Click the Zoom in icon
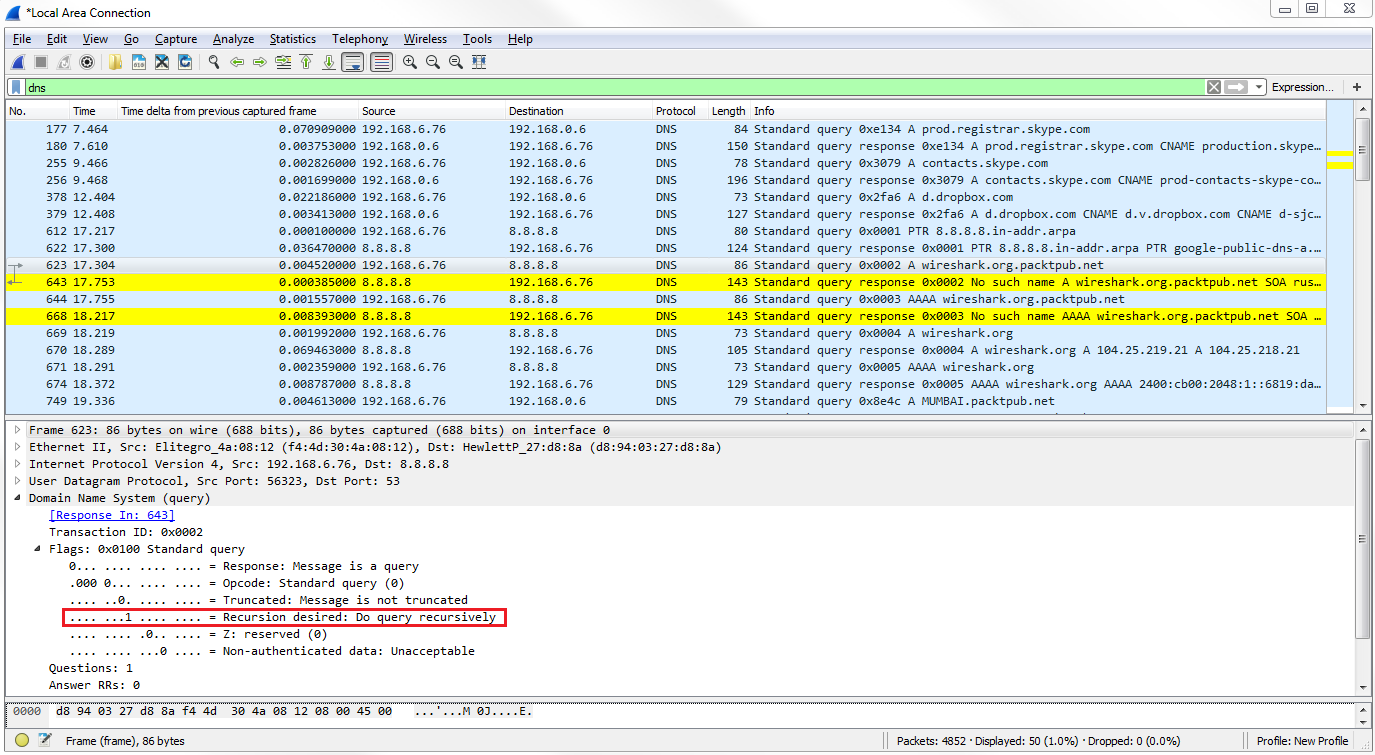1375x755 pixels. pos(410,62)
